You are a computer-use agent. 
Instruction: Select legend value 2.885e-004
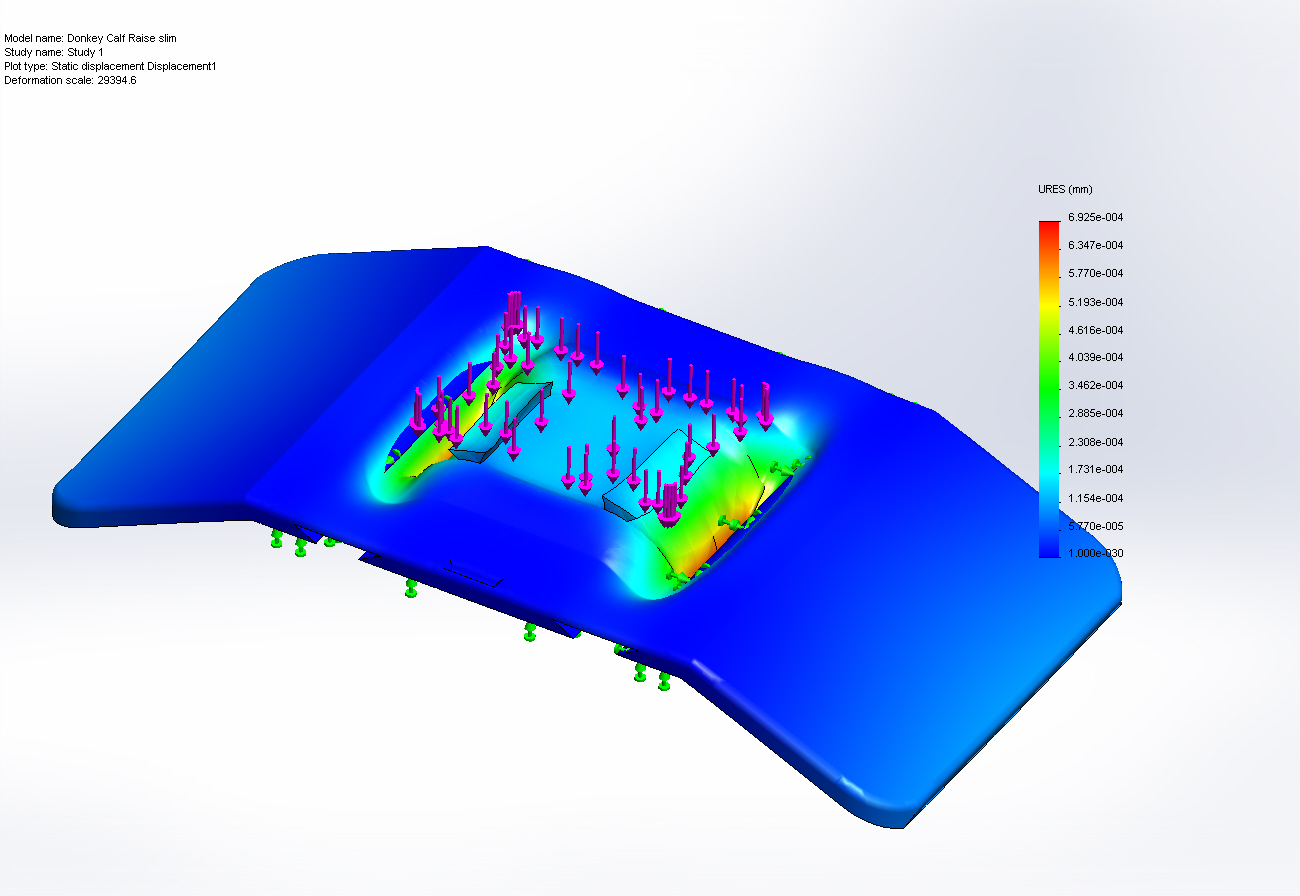[x=1095, y=413]
